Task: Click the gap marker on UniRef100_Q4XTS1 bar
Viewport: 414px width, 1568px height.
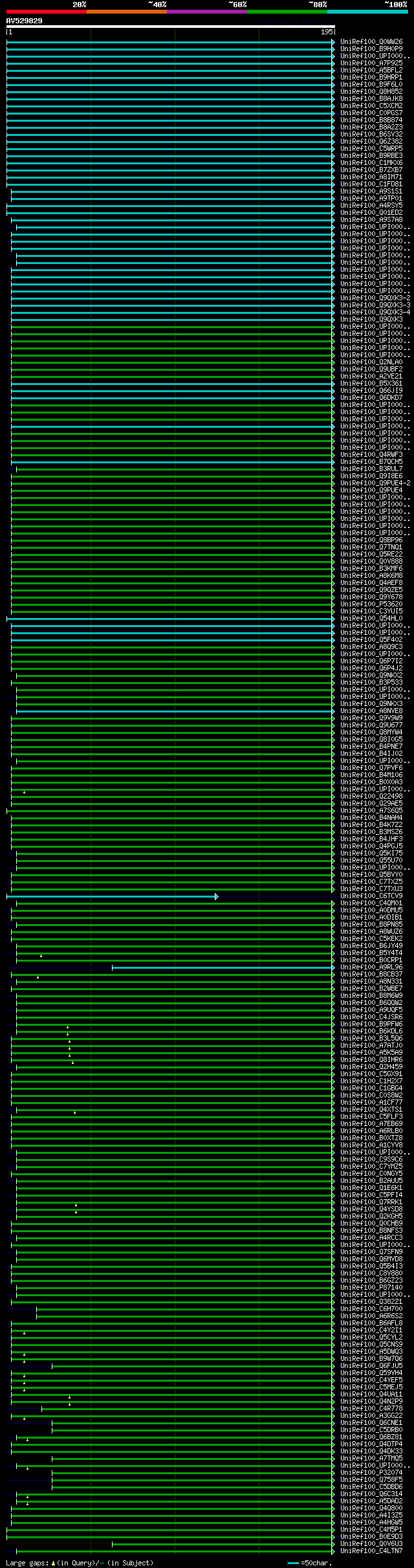Action: (x=74, y=1112)
